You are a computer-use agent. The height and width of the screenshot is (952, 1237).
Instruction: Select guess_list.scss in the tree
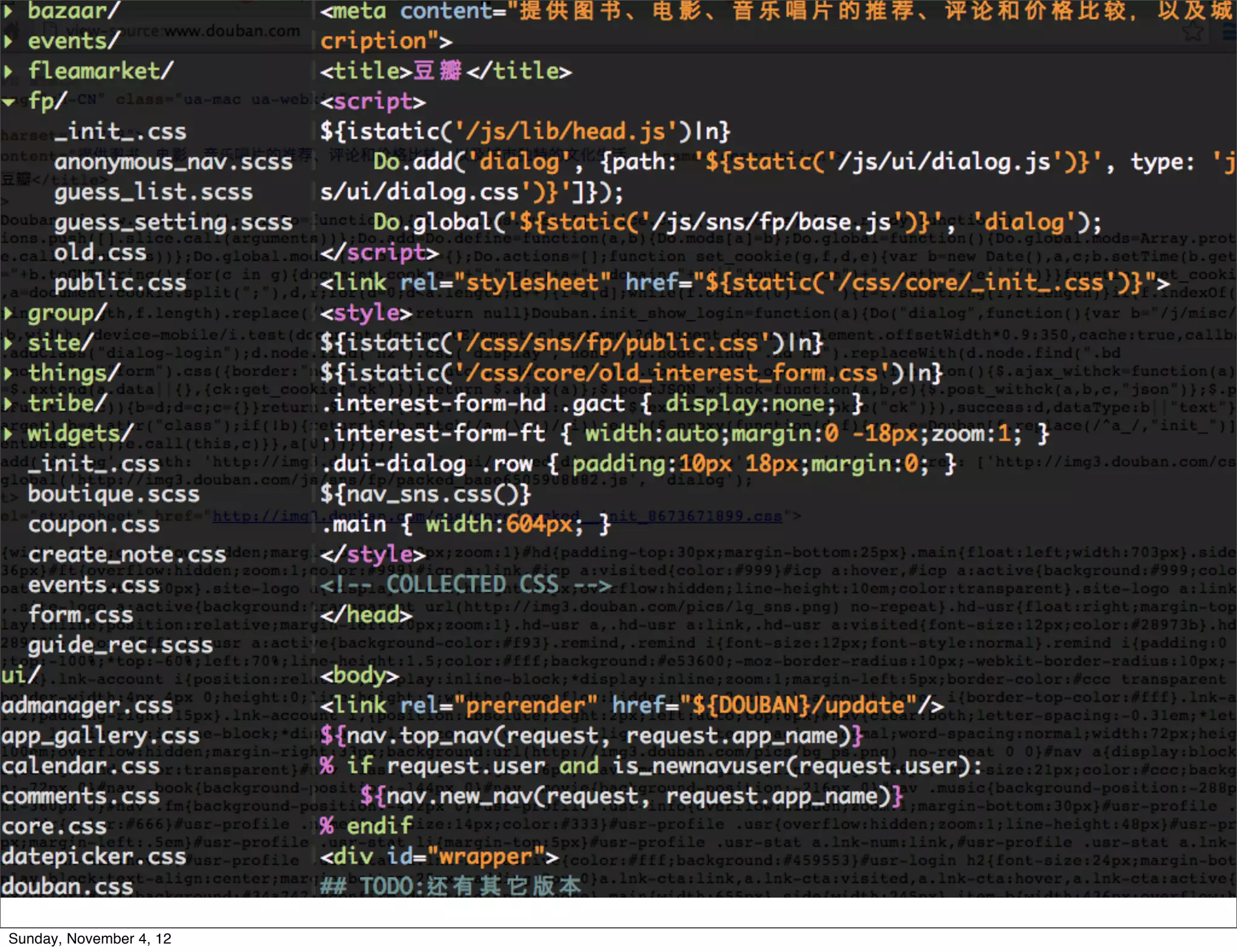click(153, 192)
